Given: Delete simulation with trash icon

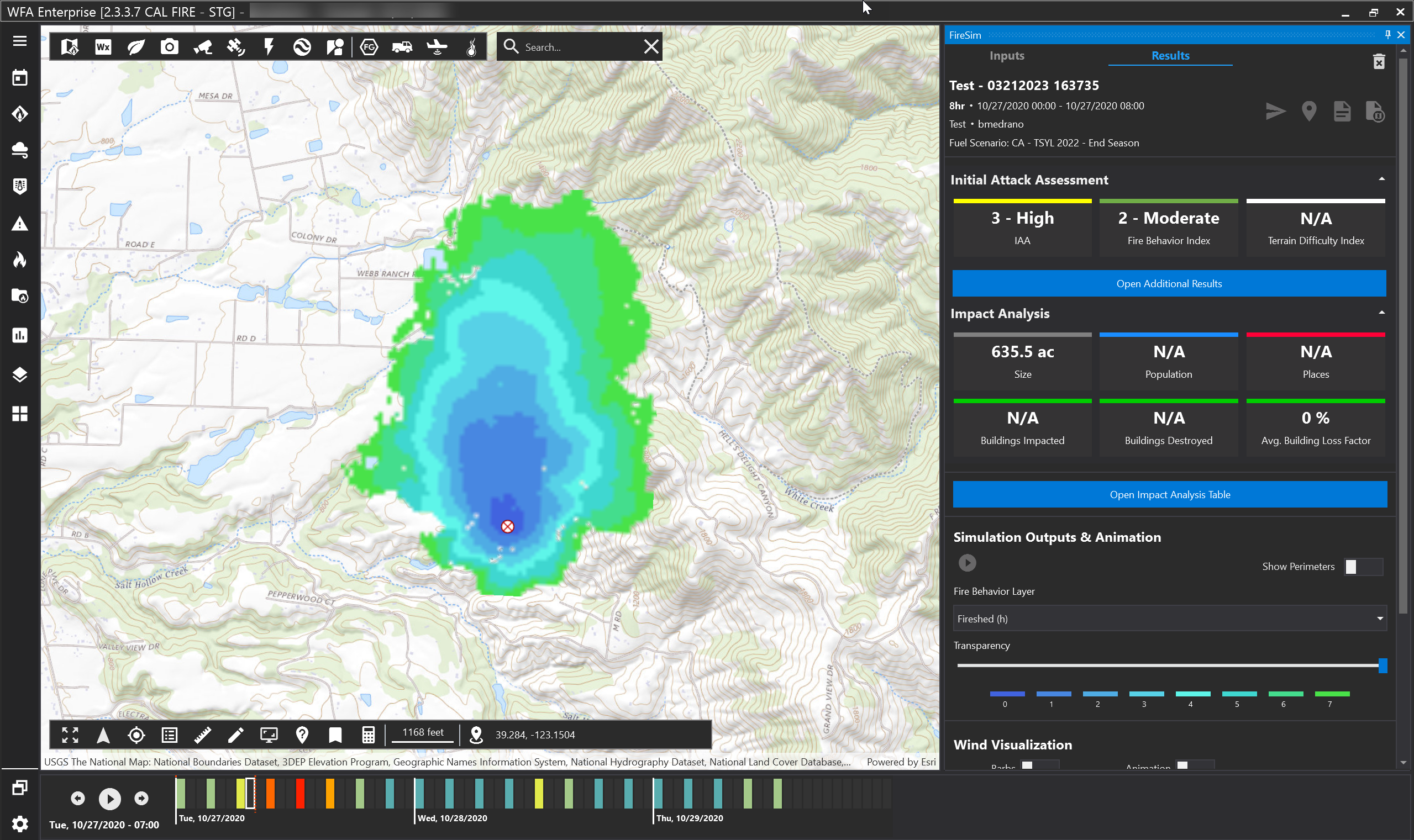Looking at the screenshot, I should point(1378,61).
